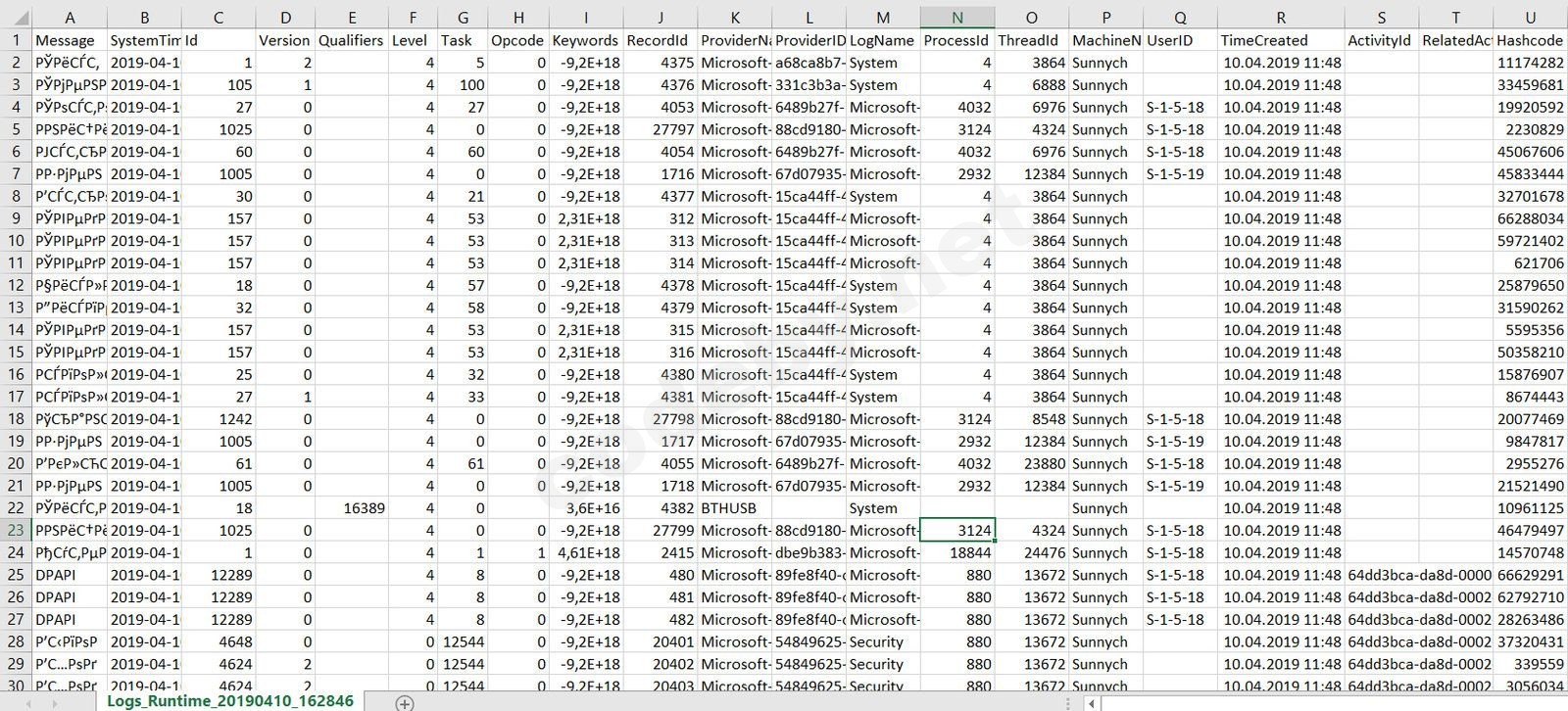Select column N header
This screenshot has height=711, width=1568.
coord(957,18)
